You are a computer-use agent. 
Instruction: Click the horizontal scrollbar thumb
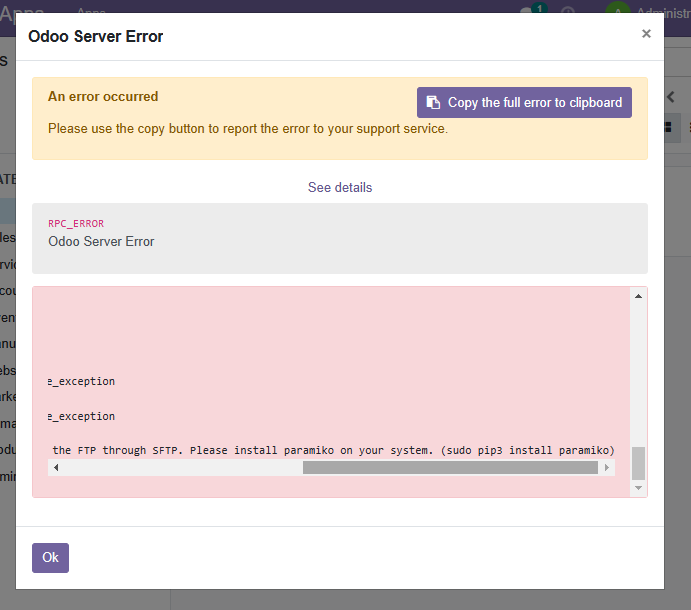pos(450,467)
